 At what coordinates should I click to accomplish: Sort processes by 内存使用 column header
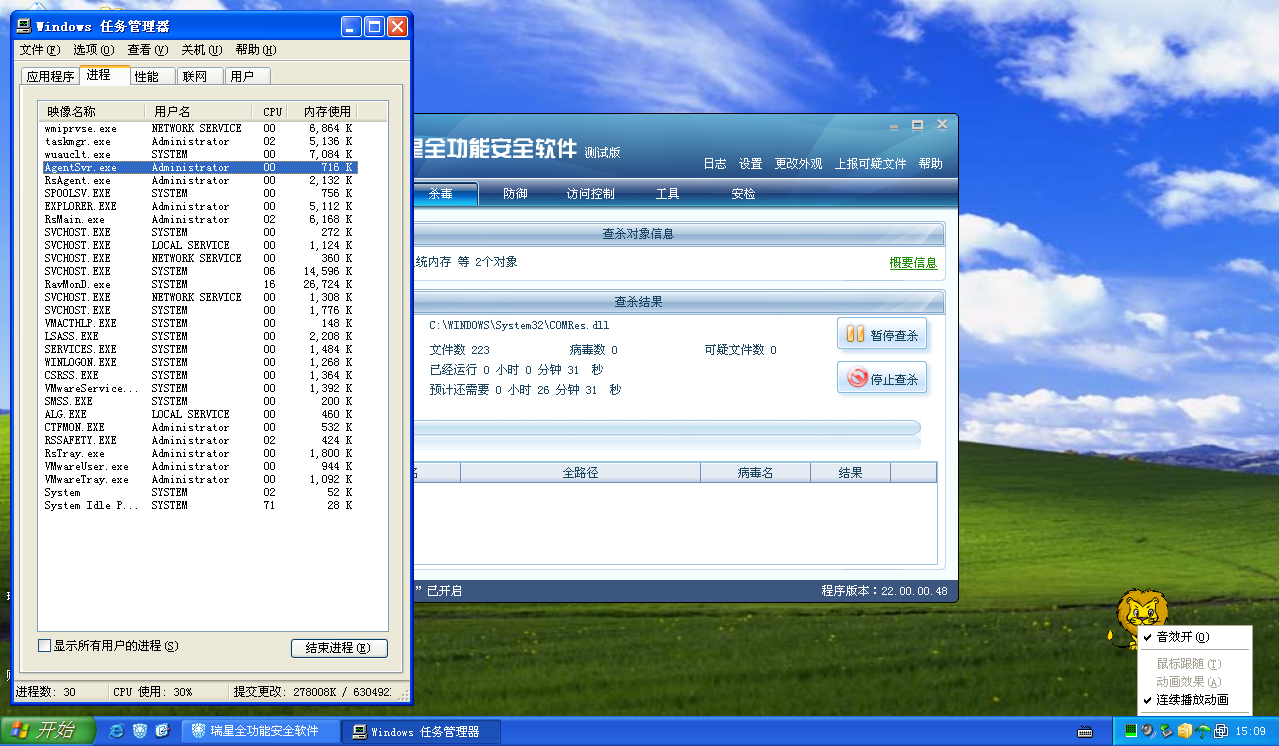323,111
